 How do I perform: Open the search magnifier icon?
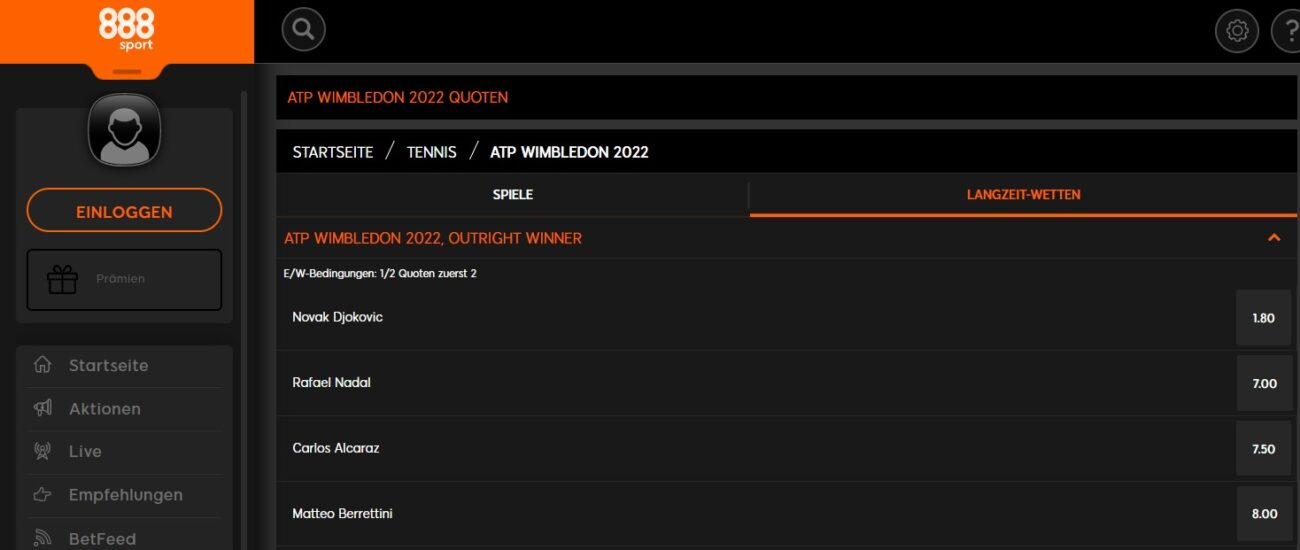304,30
